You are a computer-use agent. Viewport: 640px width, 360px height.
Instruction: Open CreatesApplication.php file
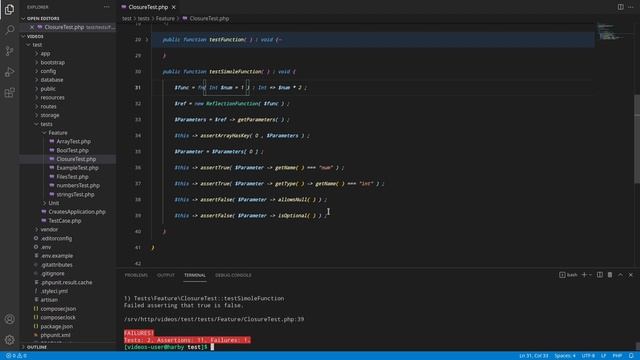point(77,212)
